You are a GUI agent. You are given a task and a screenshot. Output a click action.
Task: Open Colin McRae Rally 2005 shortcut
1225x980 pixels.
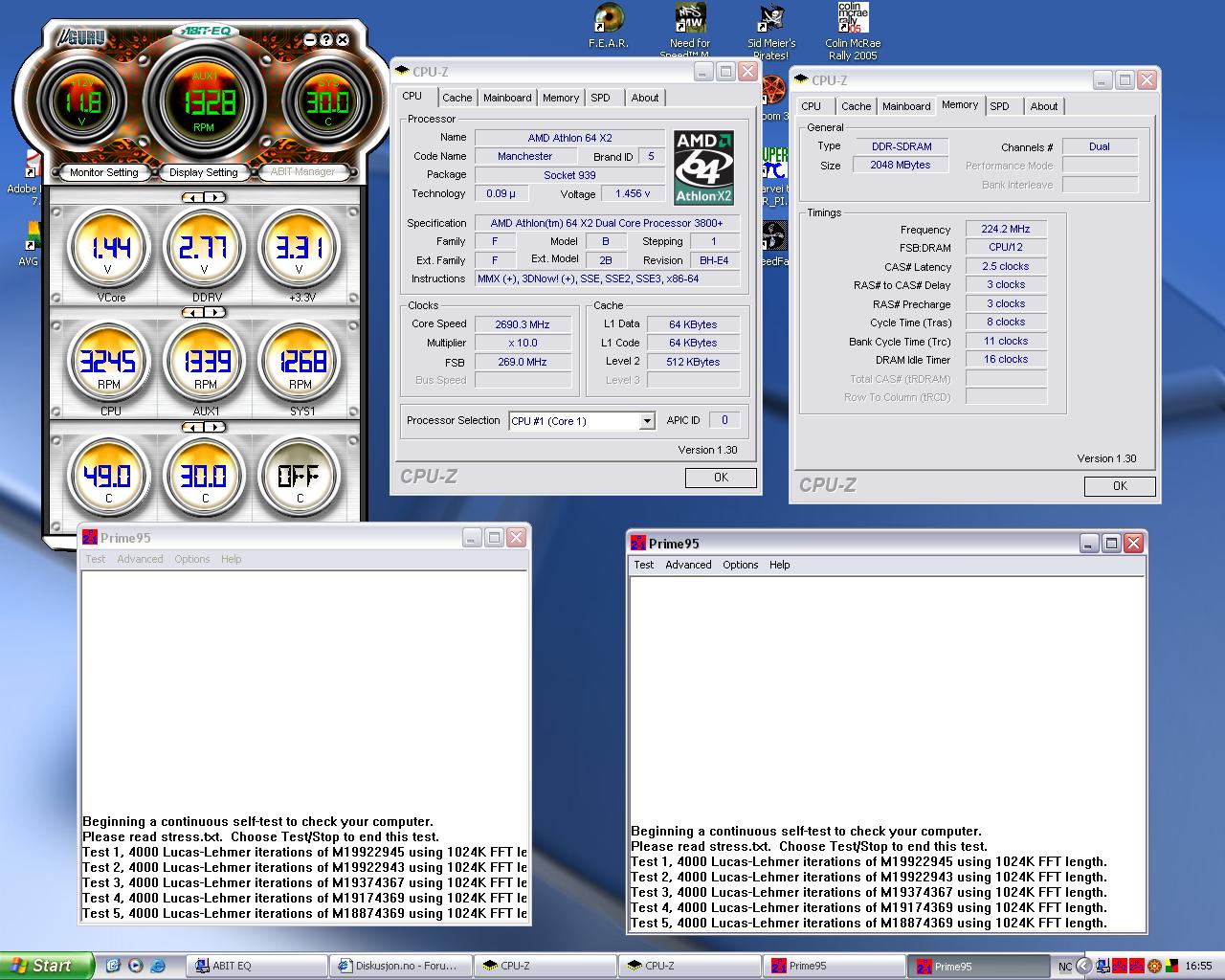(x=853, y=31)
